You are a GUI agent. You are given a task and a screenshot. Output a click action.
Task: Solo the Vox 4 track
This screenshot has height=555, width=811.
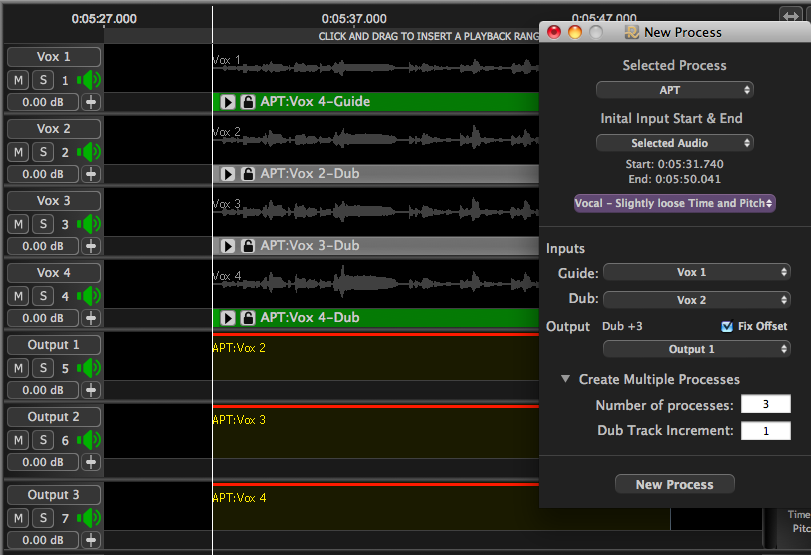click(43, 296)
